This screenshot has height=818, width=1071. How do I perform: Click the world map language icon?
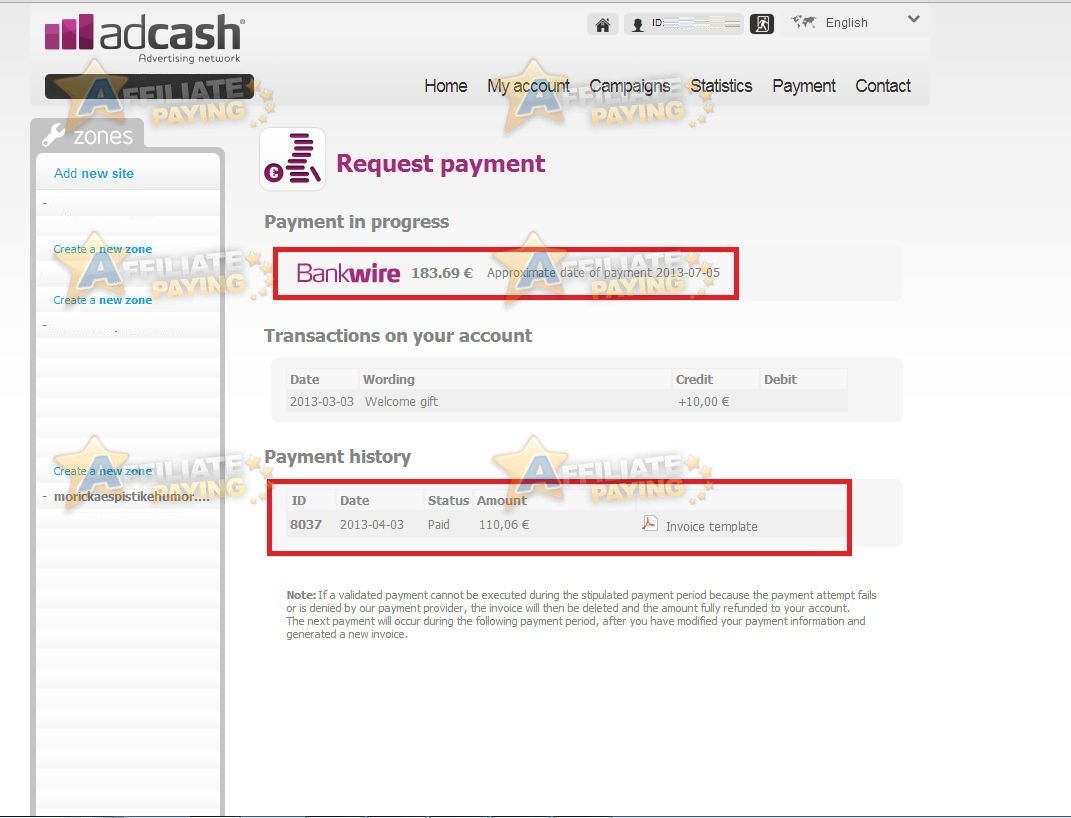click(x=803, y=22)
